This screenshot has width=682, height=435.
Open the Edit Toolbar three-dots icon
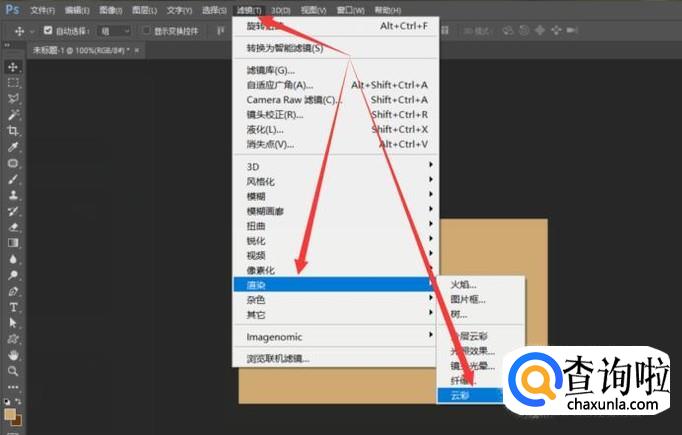(13, 387)
